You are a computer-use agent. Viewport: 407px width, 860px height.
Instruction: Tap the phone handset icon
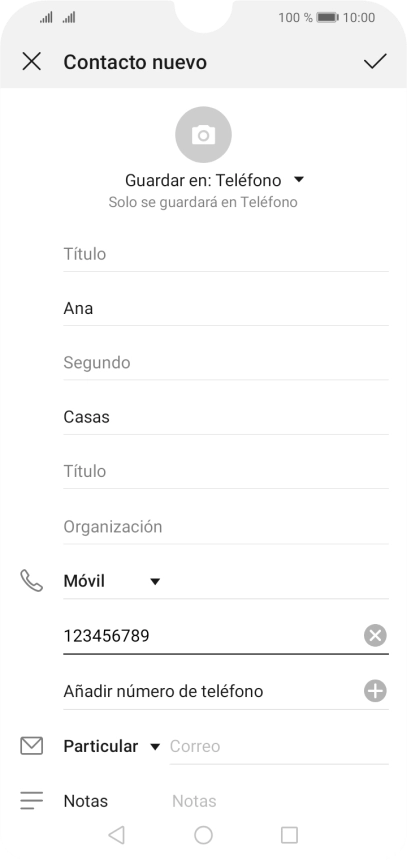(31, 581)
